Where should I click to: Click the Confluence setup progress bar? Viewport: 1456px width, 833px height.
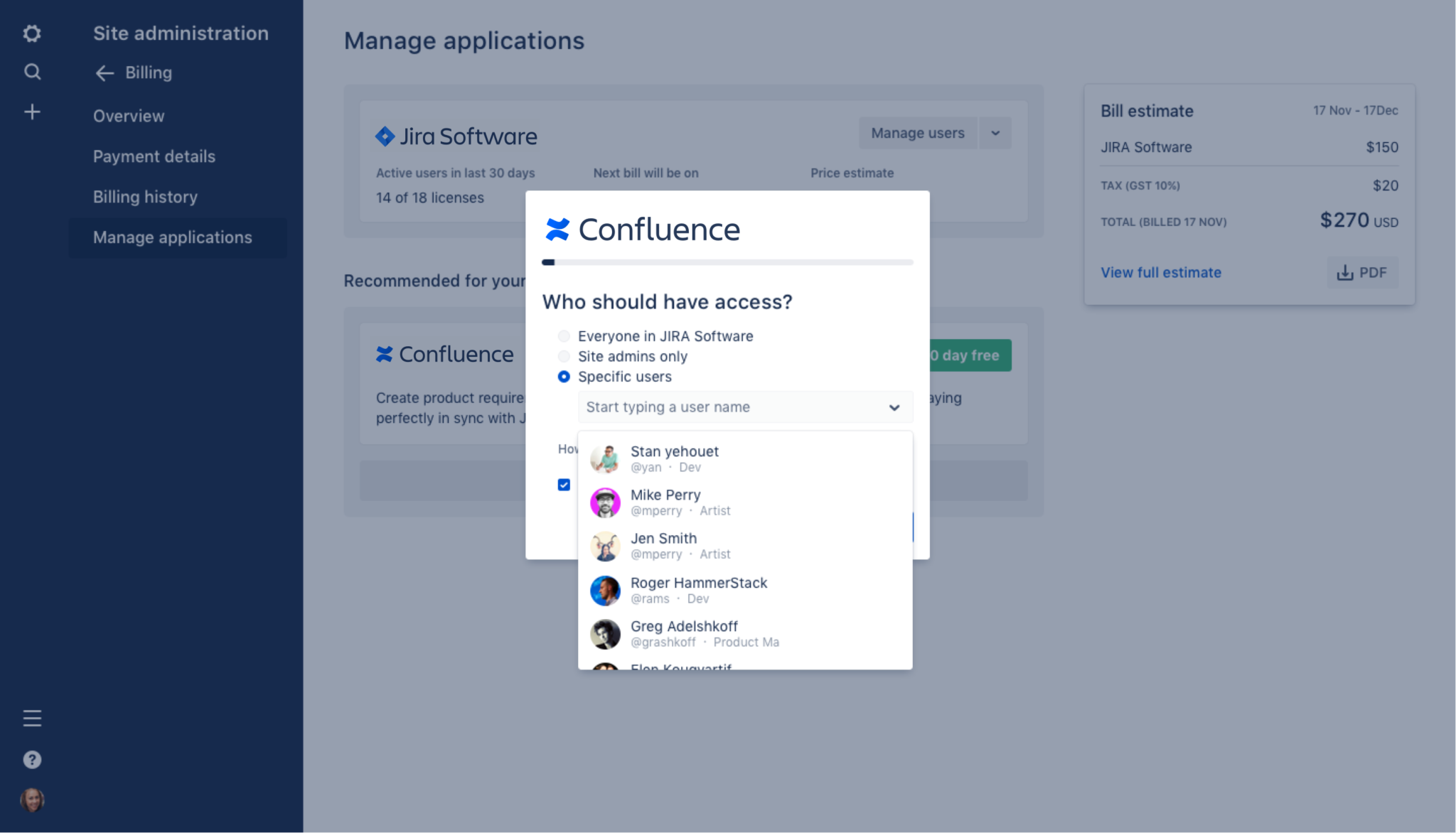pos(727,262)
